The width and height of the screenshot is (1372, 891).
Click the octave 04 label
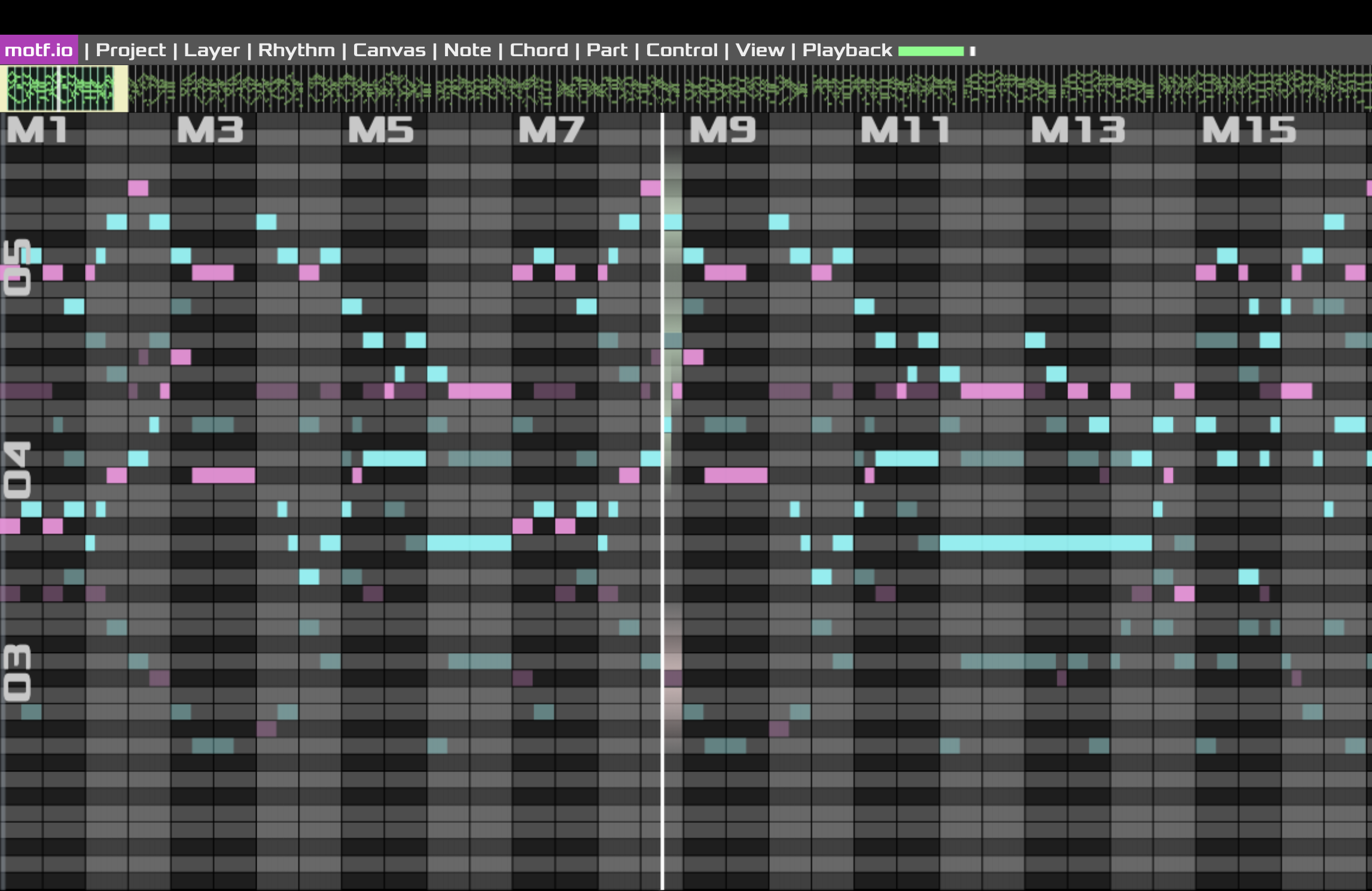tap(16, 470)
